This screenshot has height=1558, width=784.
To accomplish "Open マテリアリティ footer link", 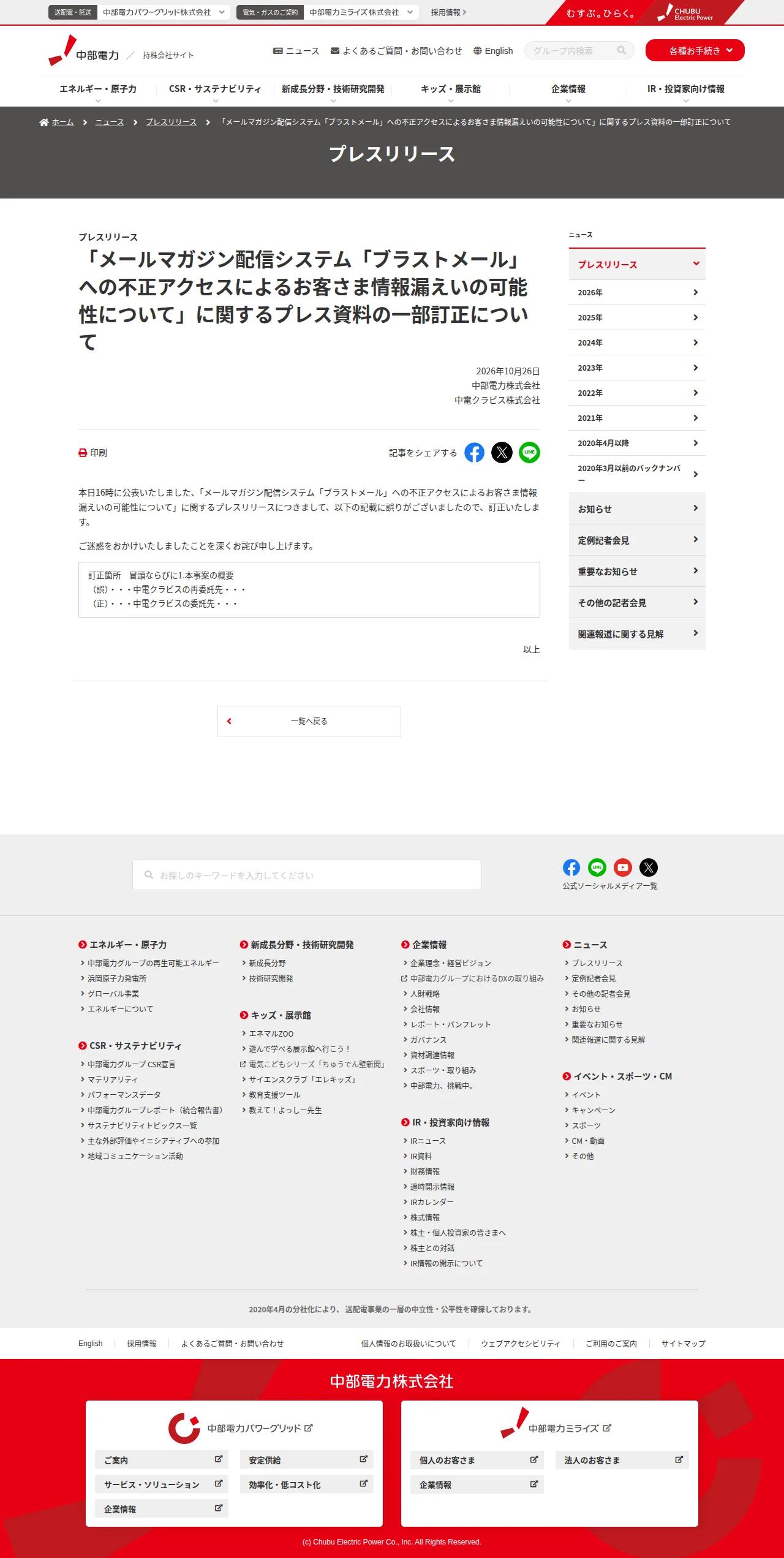I will (x=113, y=1080).
